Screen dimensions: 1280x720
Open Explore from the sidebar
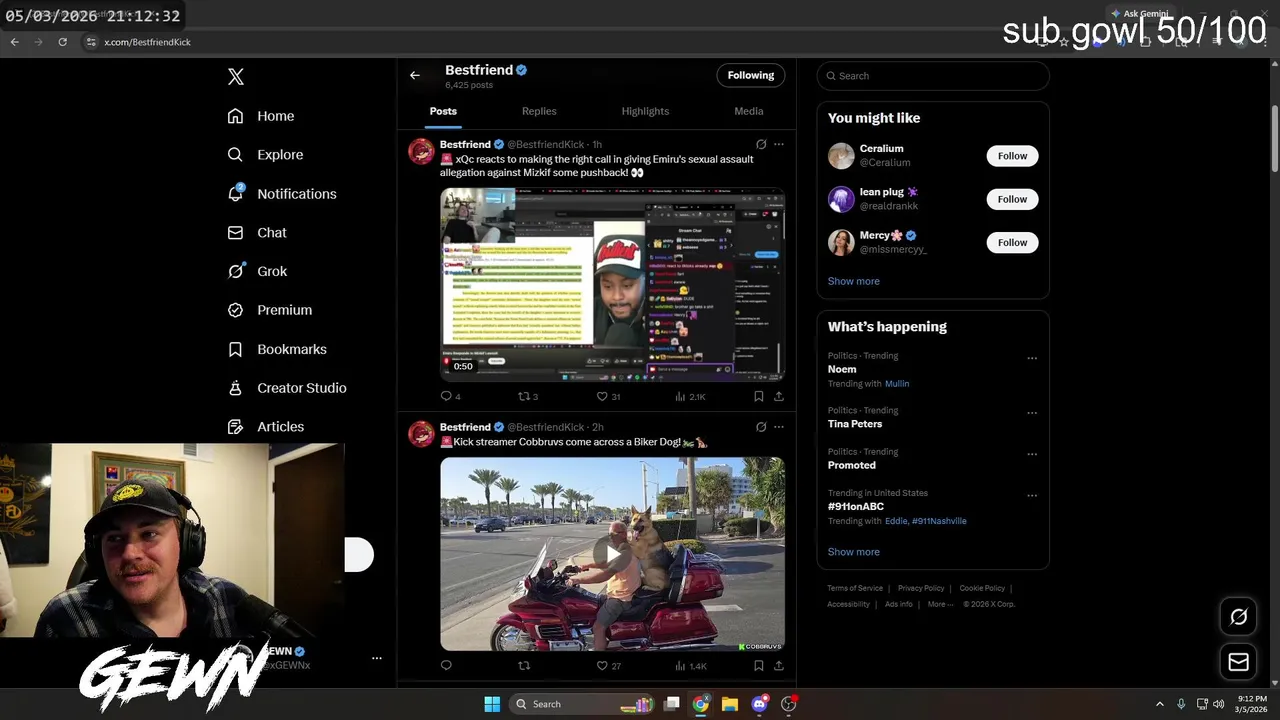point(265,155)
